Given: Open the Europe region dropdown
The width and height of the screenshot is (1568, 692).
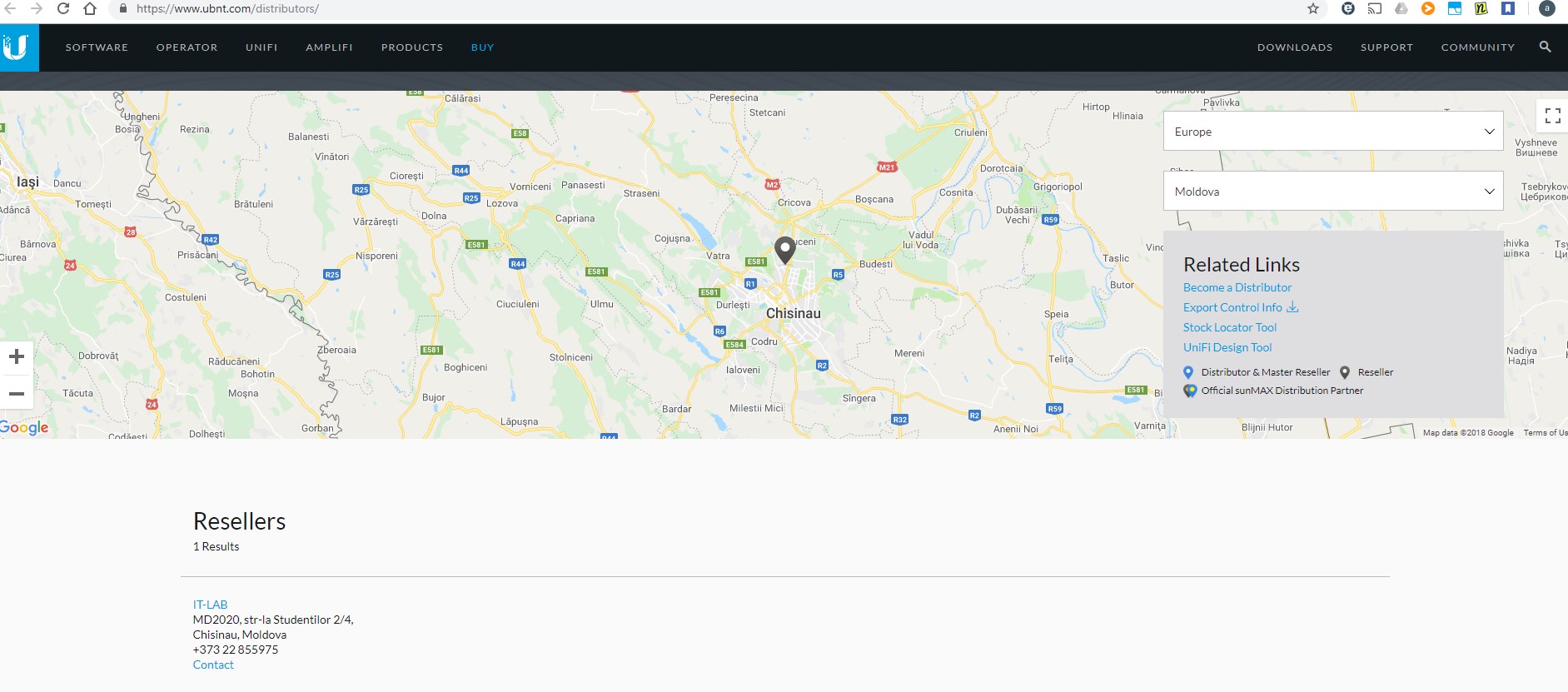Looking at the screenshot, I should pos(1333,132).
